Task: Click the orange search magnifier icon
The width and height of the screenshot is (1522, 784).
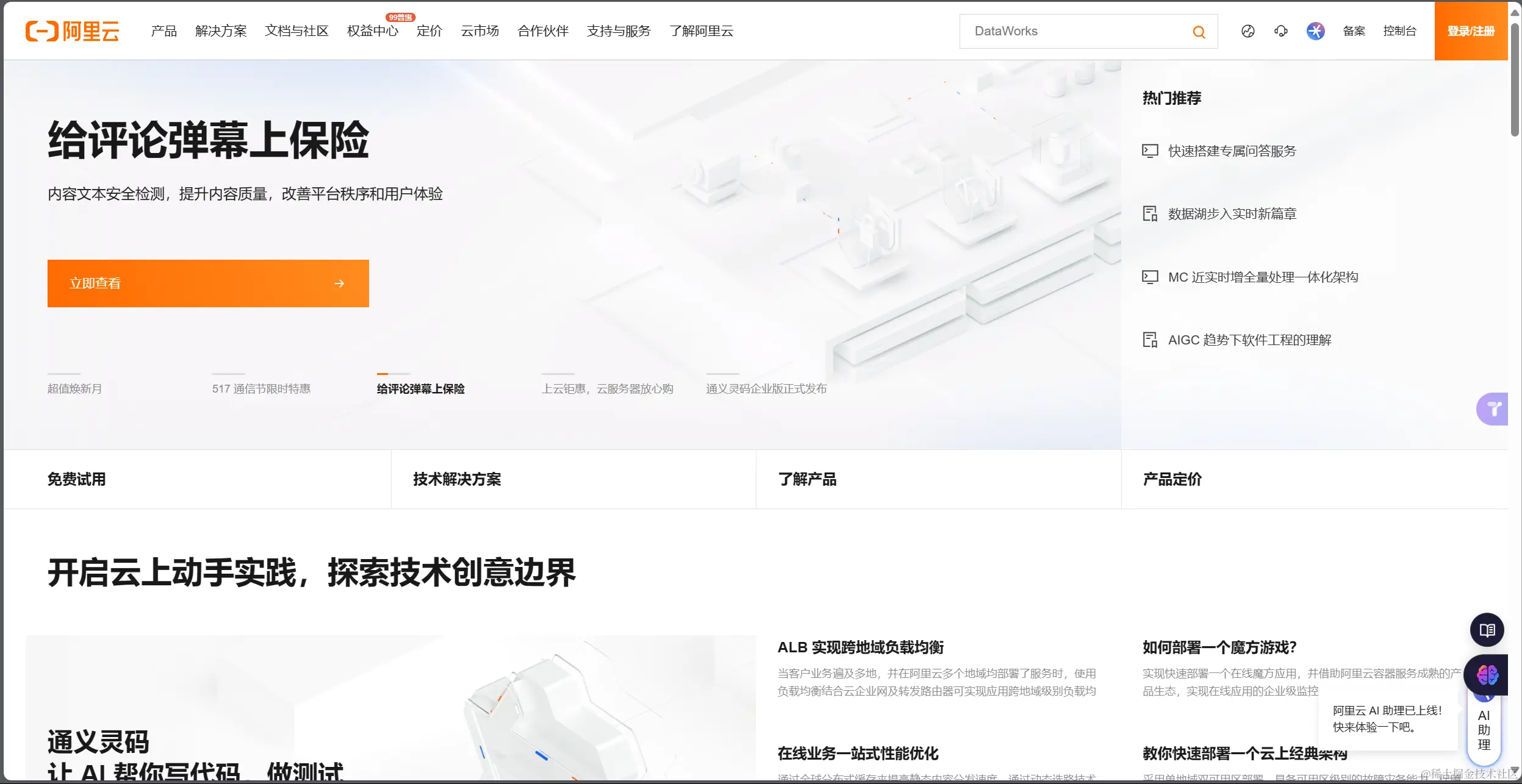Action: point(1199,32)
